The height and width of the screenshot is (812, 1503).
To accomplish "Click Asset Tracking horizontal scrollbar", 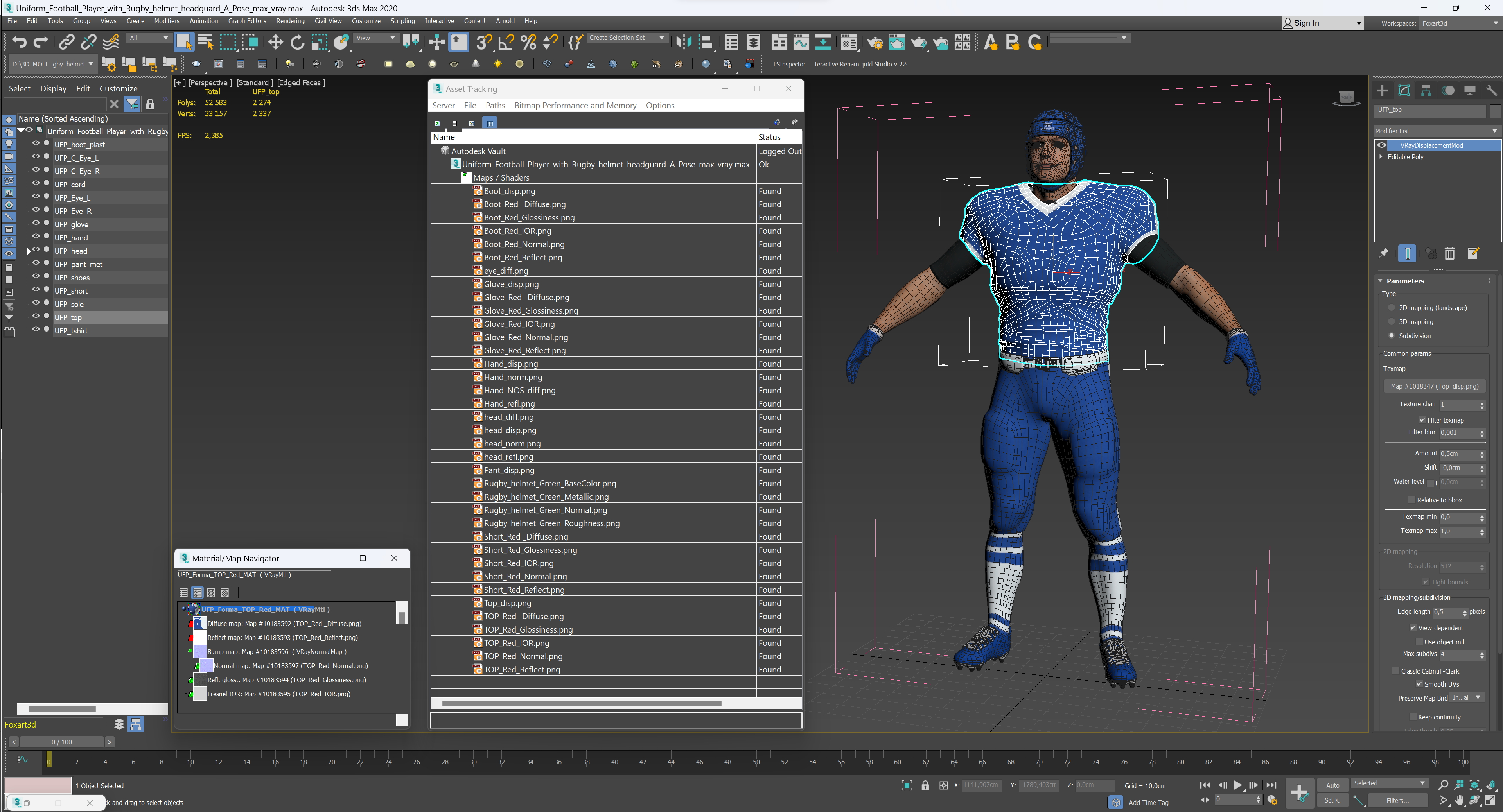I will [581, 703].
